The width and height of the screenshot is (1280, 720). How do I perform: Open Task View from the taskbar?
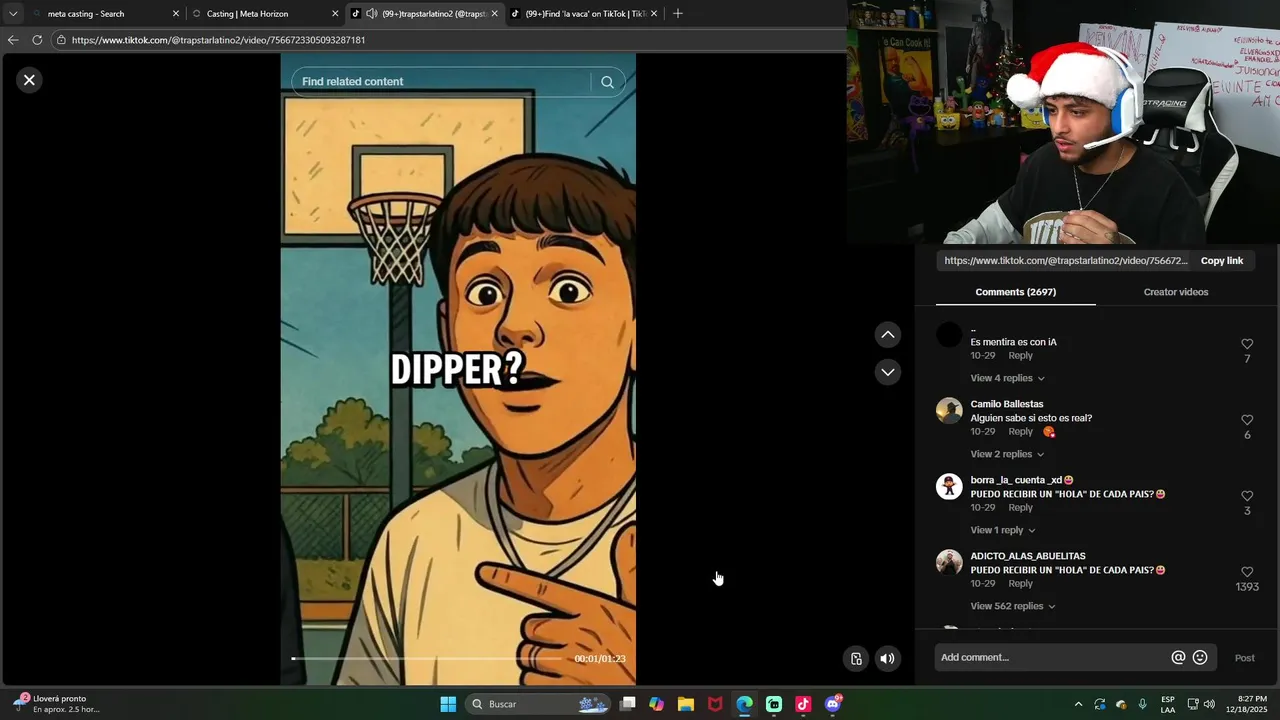pyautogui.click(x=627, y=704)
